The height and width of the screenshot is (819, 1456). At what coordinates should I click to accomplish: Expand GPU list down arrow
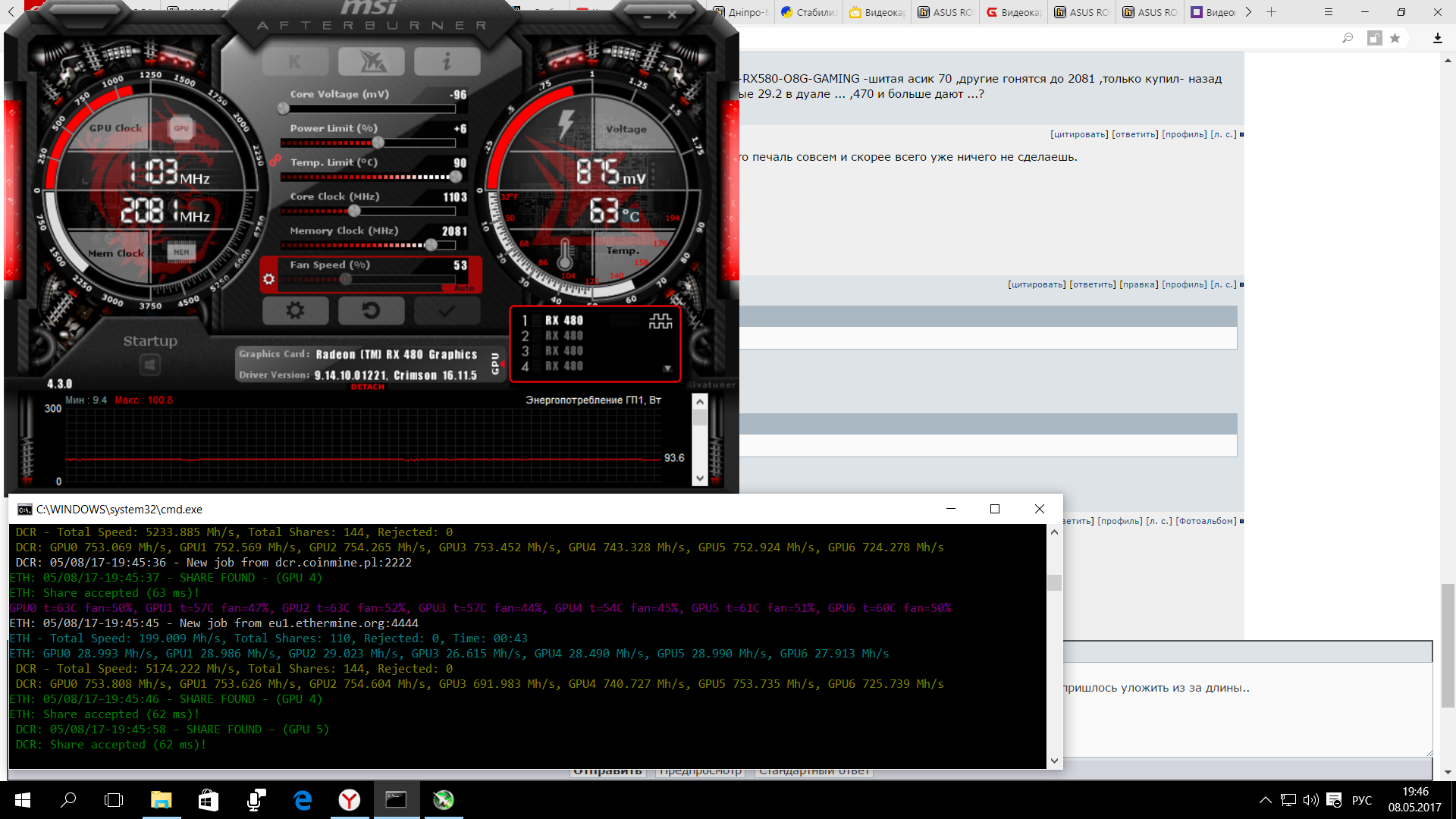[x=667, y=369]
